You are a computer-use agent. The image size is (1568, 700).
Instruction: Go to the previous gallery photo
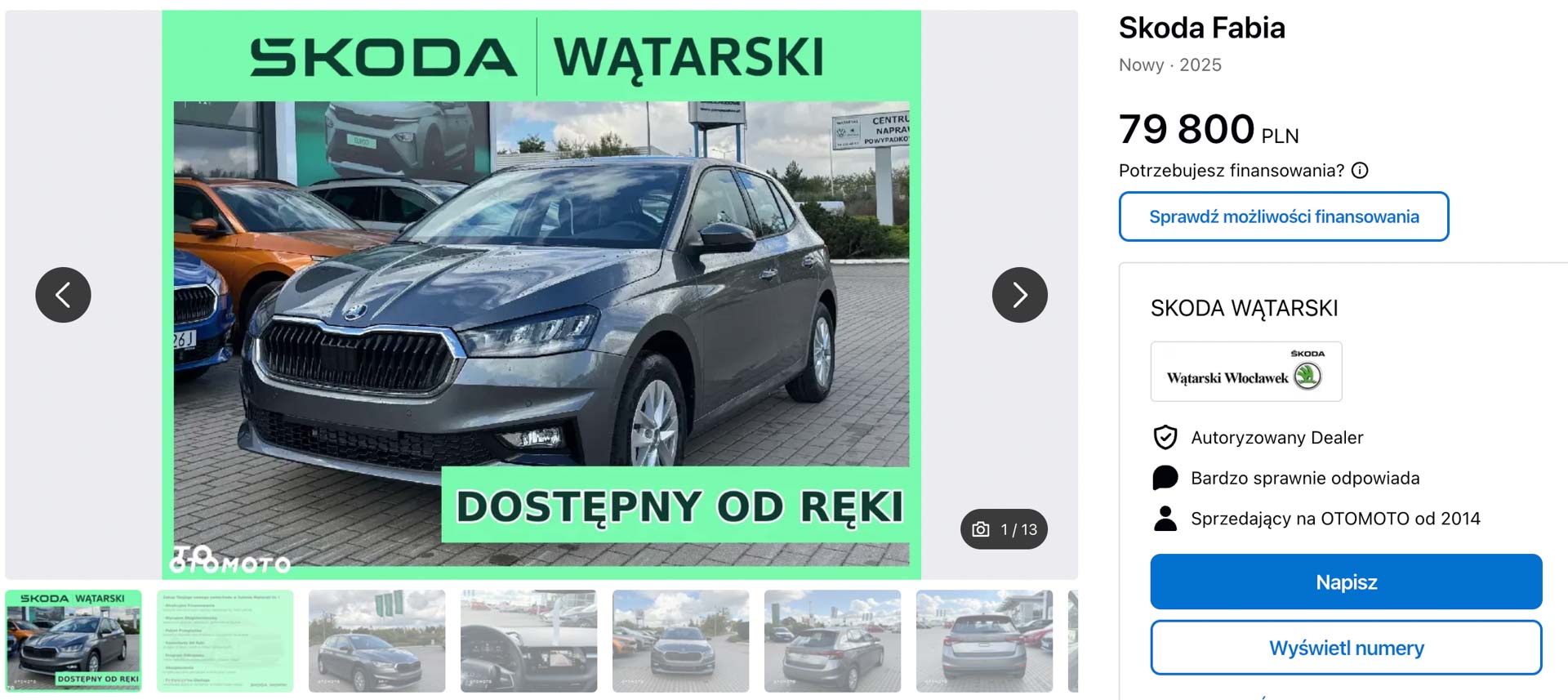(x=63, y=295)
